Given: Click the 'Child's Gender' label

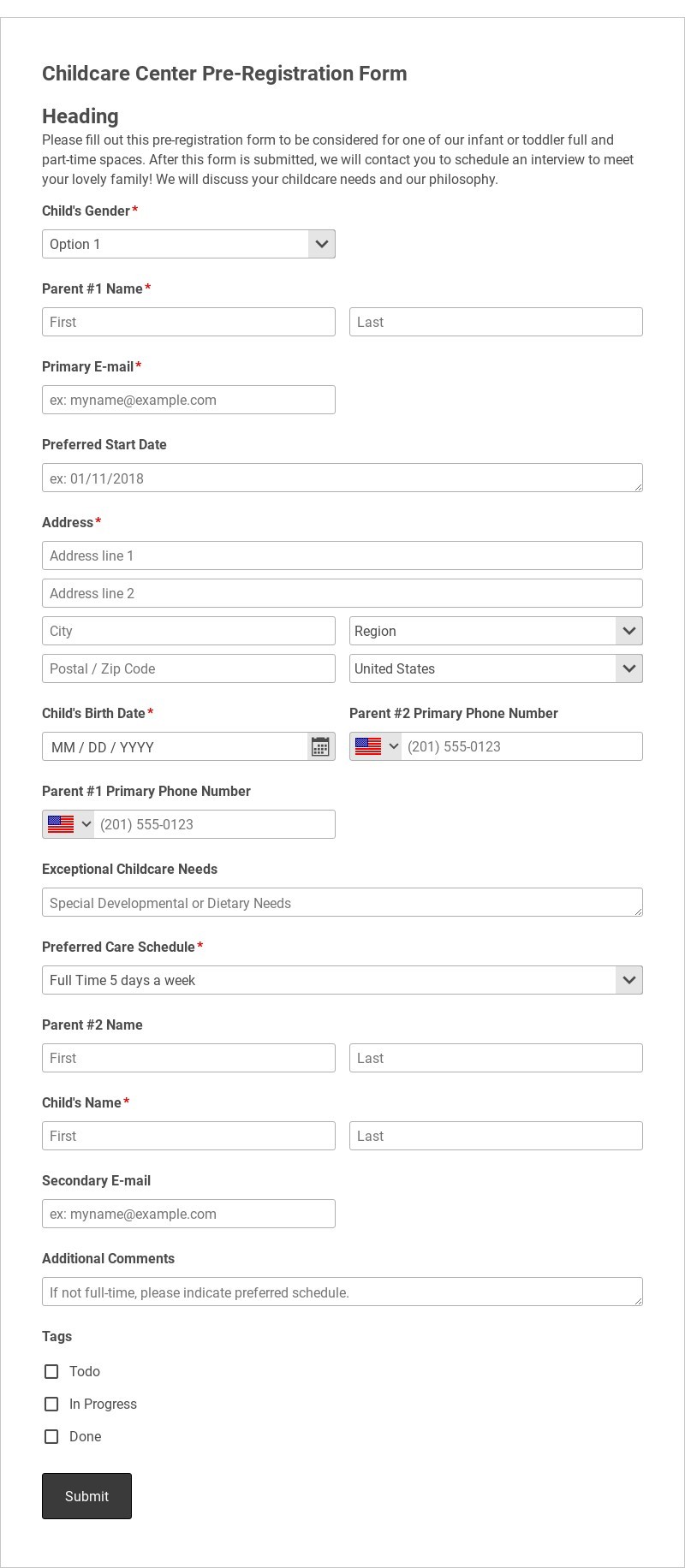Looking at the screenshot, I should (x=86, y=211).
